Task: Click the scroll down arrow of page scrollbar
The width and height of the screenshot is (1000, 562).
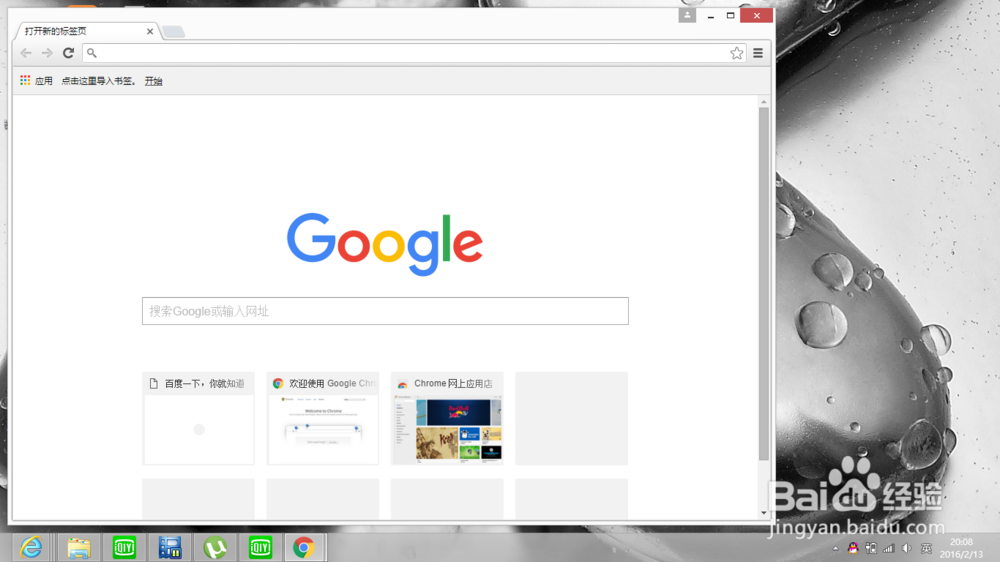Action: click(x=763, y=513)
